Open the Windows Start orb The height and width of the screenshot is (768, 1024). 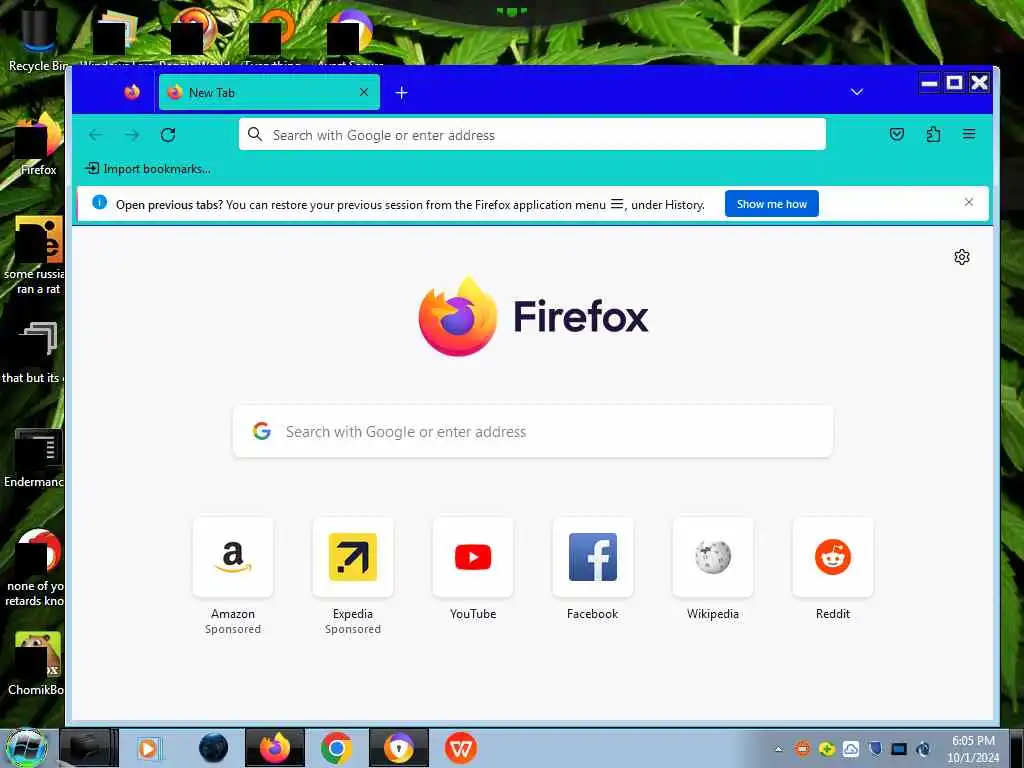click(27, 748)
